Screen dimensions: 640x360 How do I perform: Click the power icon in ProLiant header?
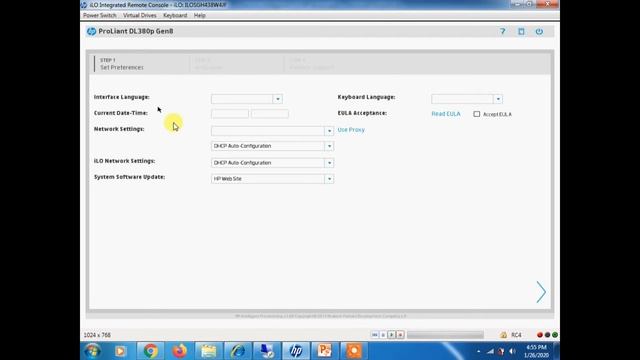pyautogui.click(x=539, y=31)
